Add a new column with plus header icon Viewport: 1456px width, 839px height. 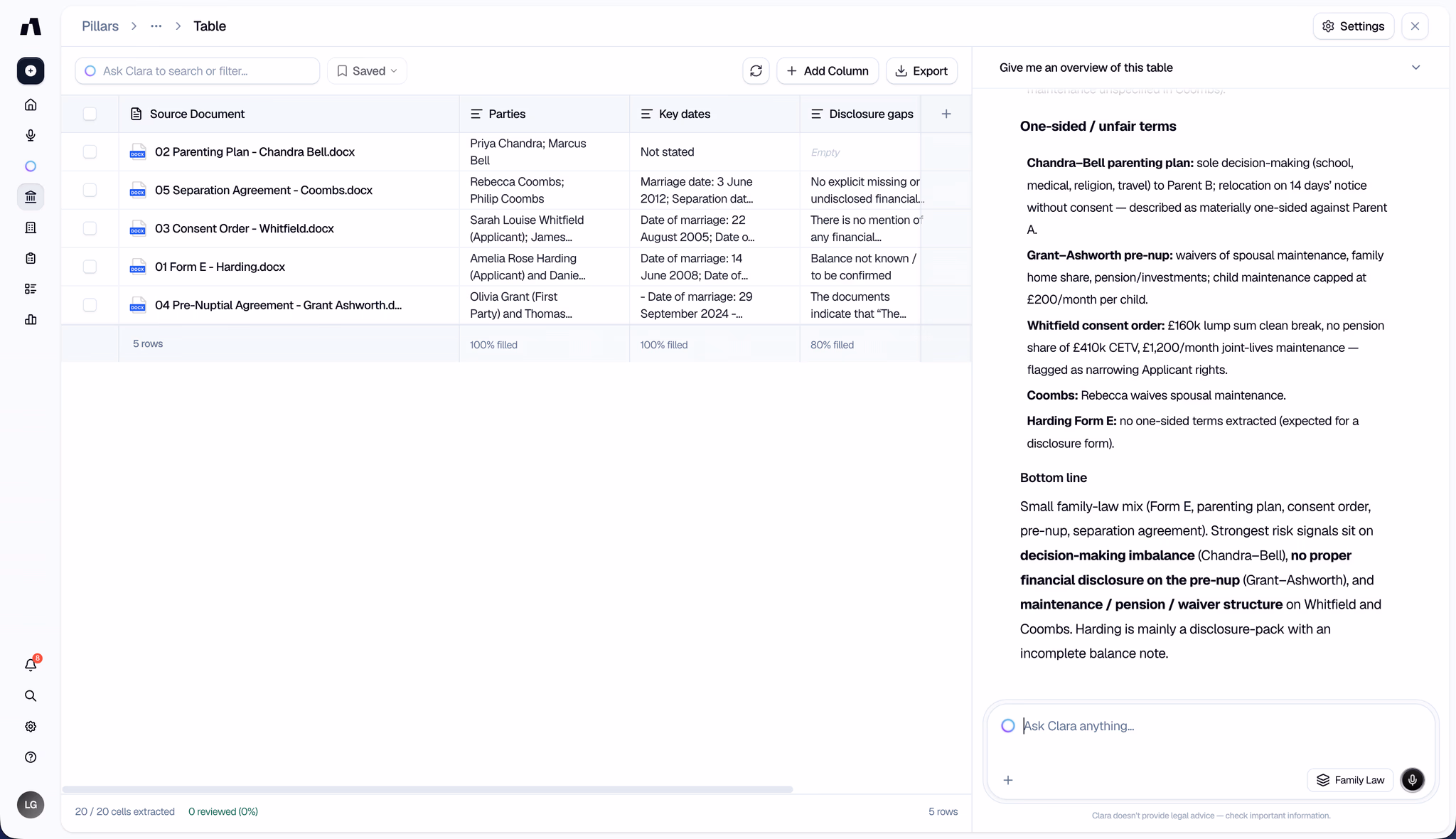[946, 114]
